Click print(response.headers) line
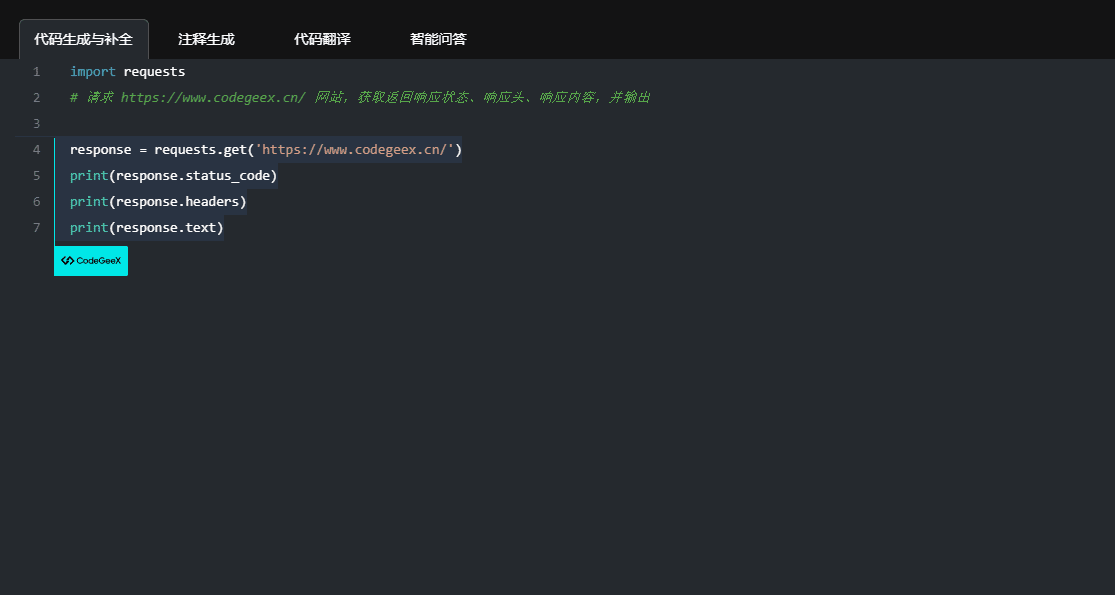 158,202
